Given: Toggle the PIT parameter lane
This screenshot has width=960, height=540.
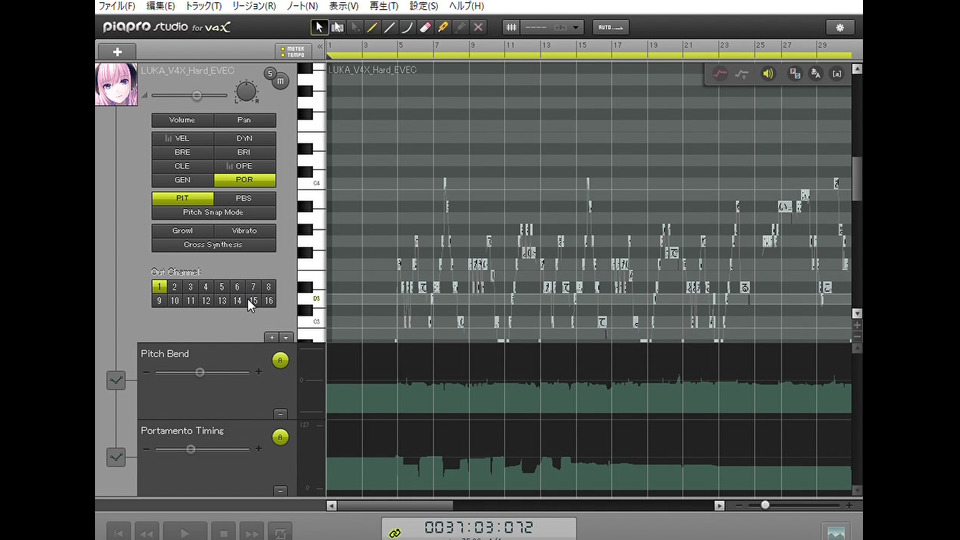Looking at the screenshot, I should point(182,198).
